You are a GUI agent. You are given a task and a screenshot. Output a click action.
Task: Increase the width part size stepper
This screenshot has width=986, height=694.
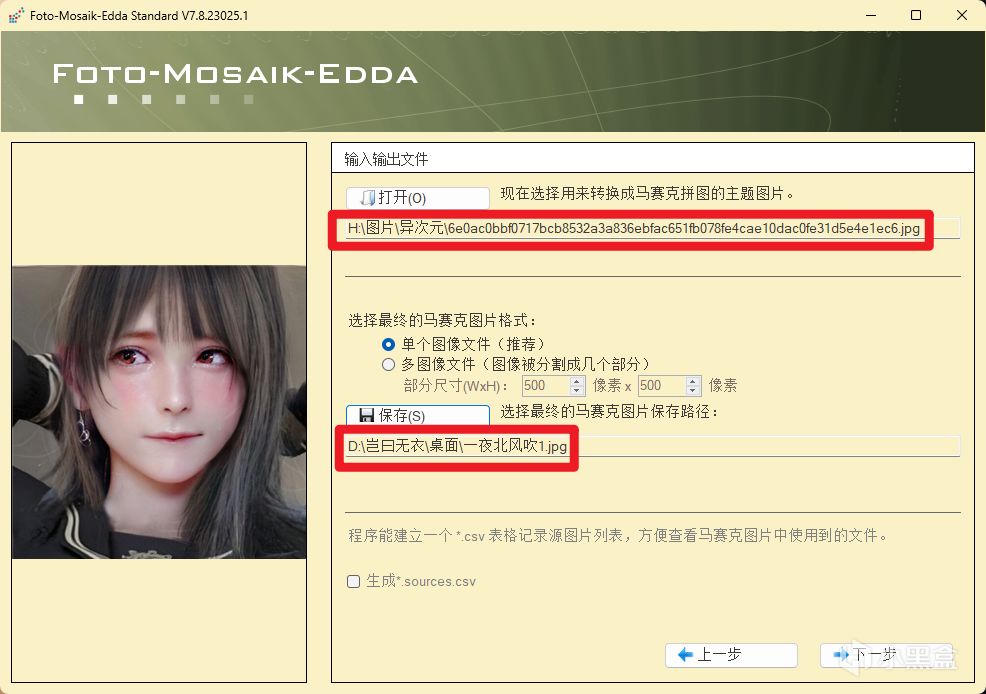coord(577,381)
